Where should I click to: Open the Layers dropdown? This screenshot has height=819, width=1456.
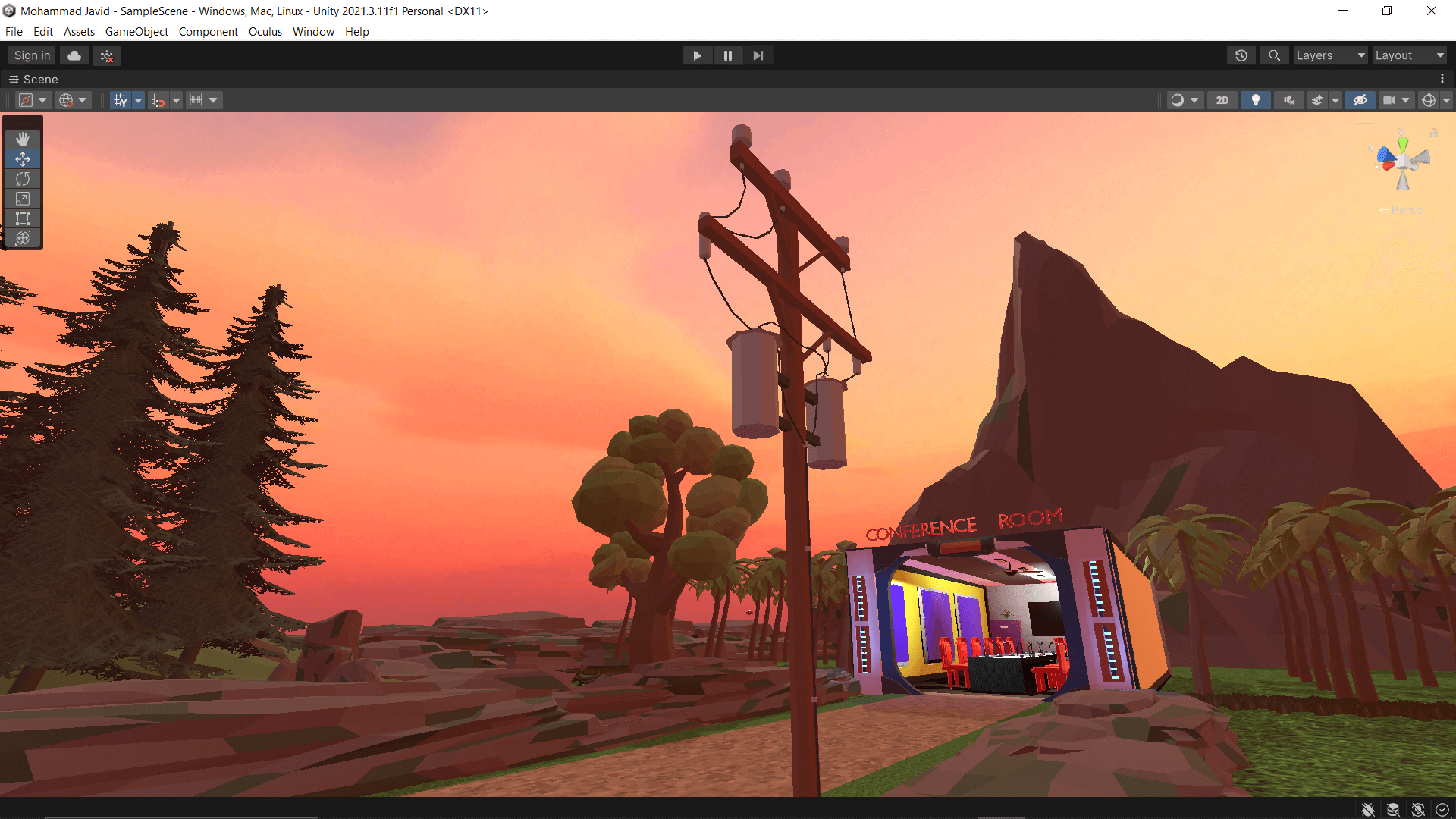[1330, 55]
